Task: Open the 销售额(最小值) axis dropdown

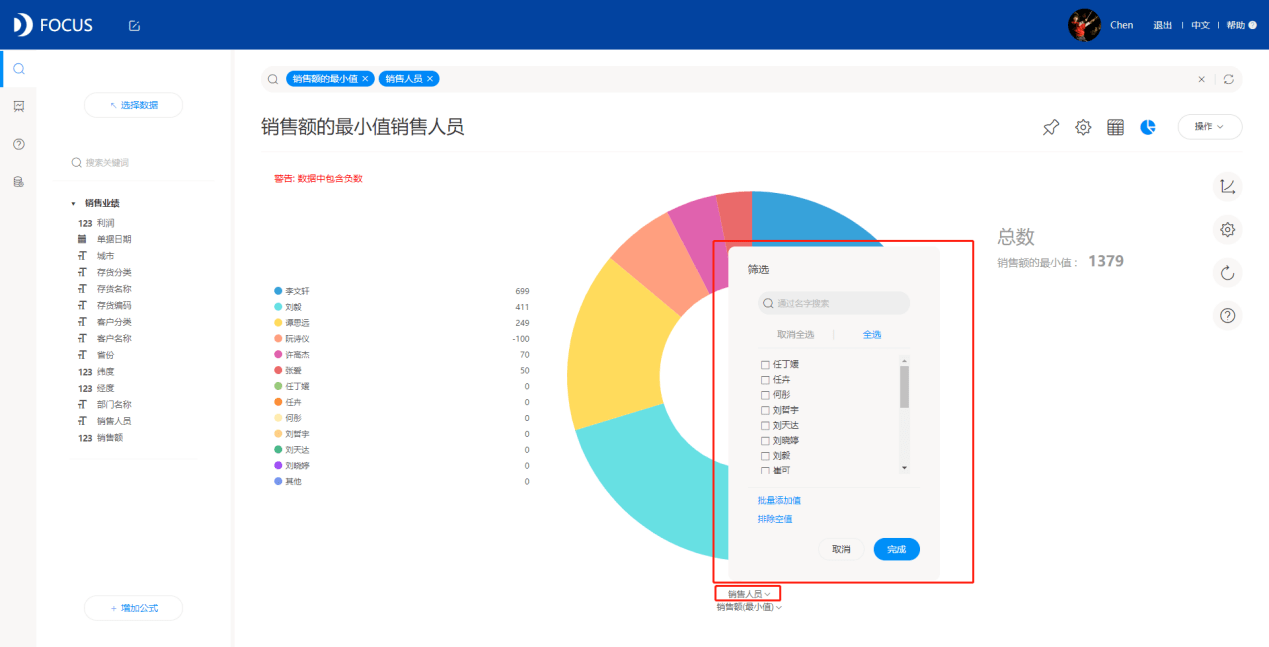Action: point(749,607)
